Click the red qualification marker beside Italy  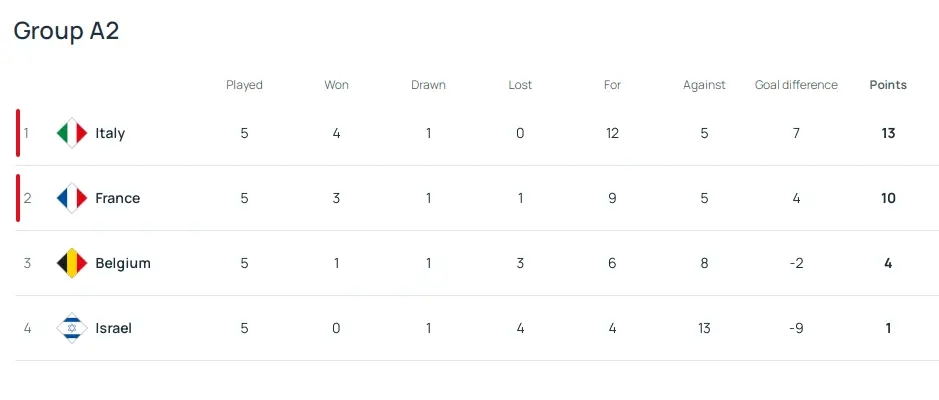pyautogui.click(x=18, y=133)
